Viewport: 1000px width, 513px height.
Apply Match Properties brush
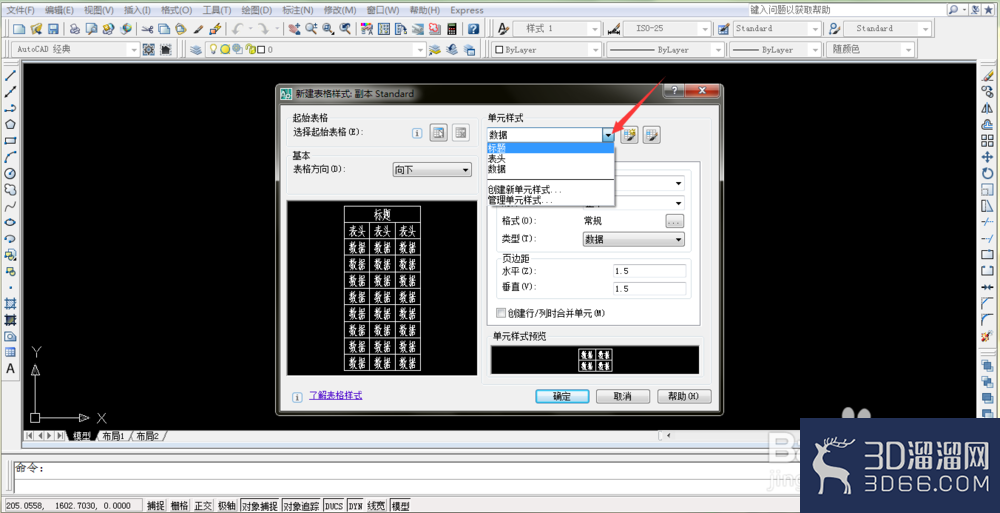(x=198, y=29)
